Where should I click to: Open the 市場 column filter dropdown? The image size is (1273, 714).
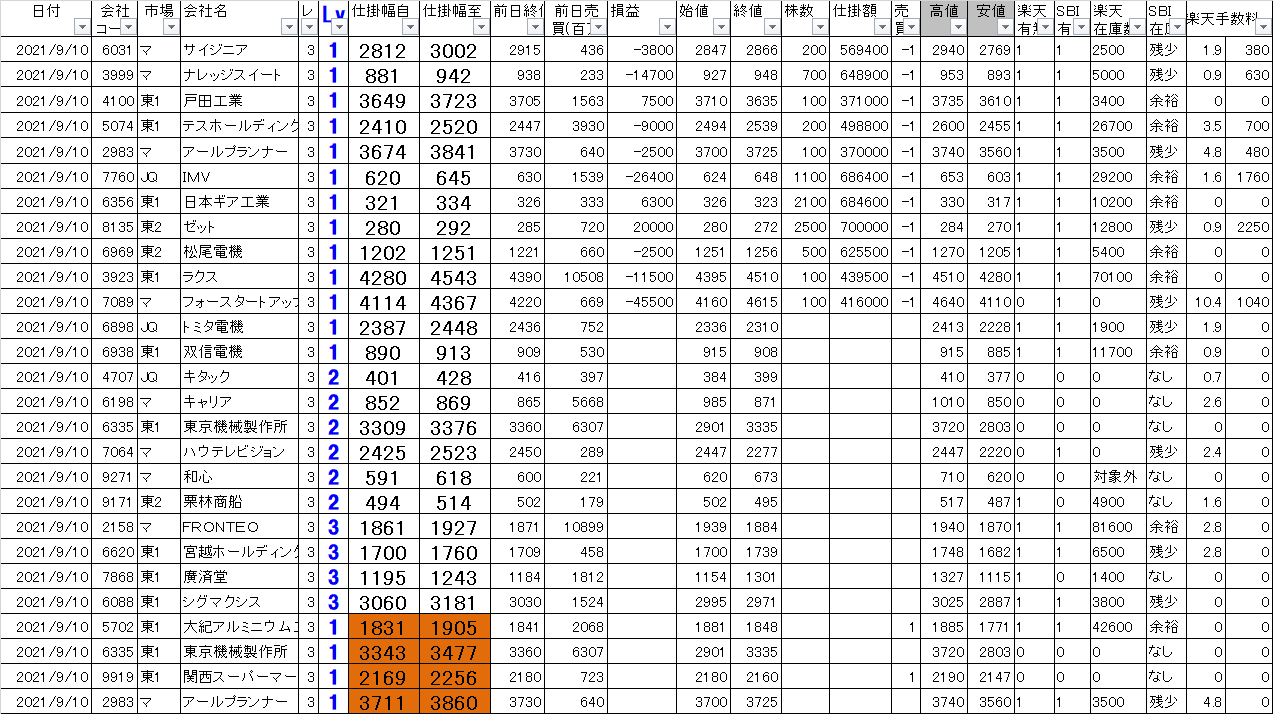coord(170,29)
